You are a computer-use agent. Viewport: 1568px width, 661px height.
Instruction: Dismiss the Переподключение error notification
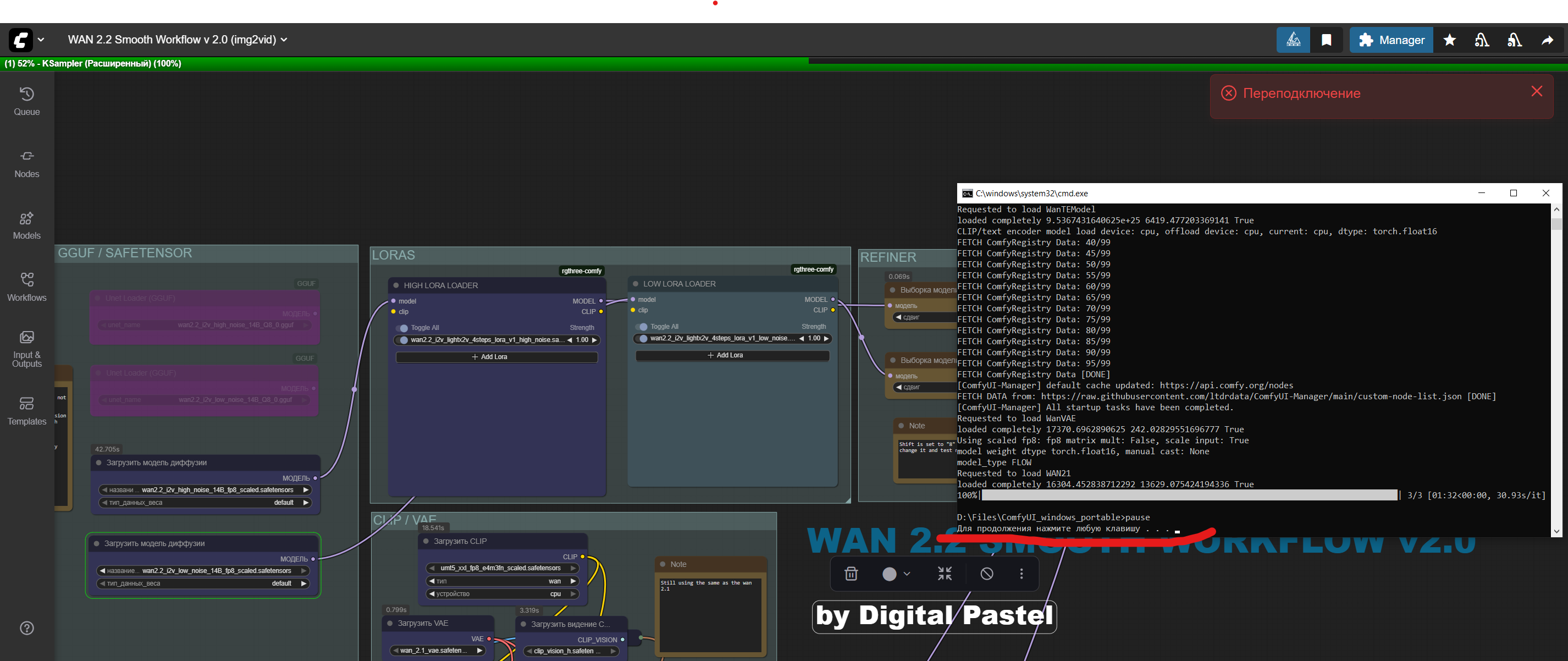1536,91
